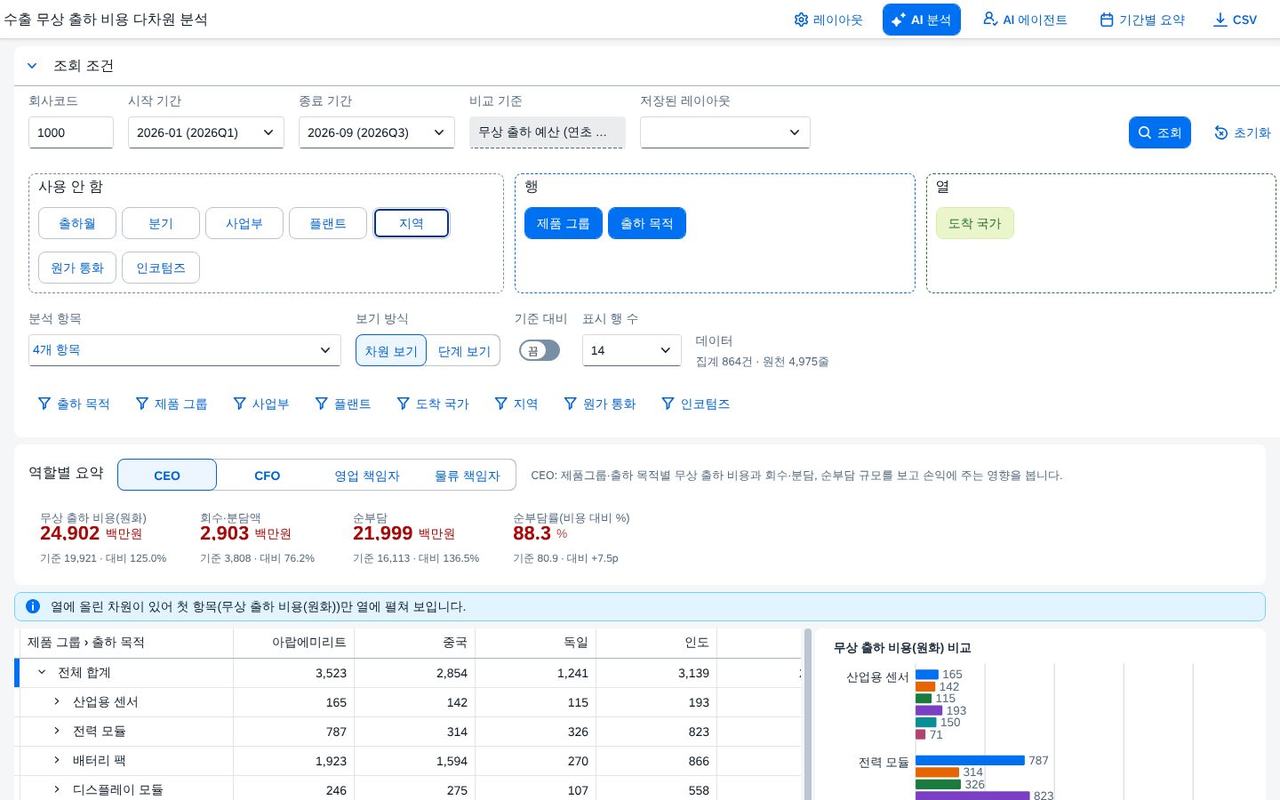Select the 분기 dimension chip

tap(161, 224)
